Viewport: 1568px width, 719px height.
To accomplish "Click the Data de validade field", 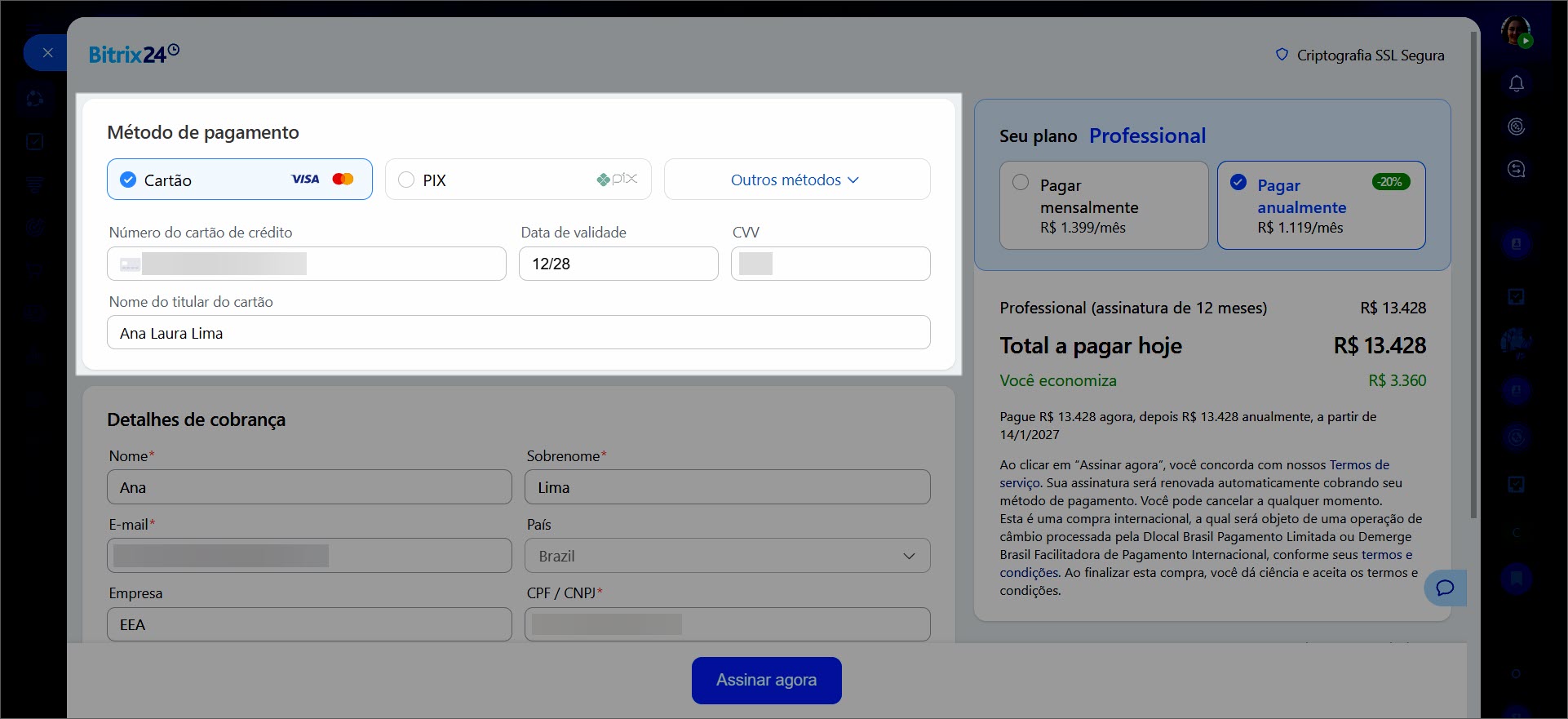I will 618,264.
